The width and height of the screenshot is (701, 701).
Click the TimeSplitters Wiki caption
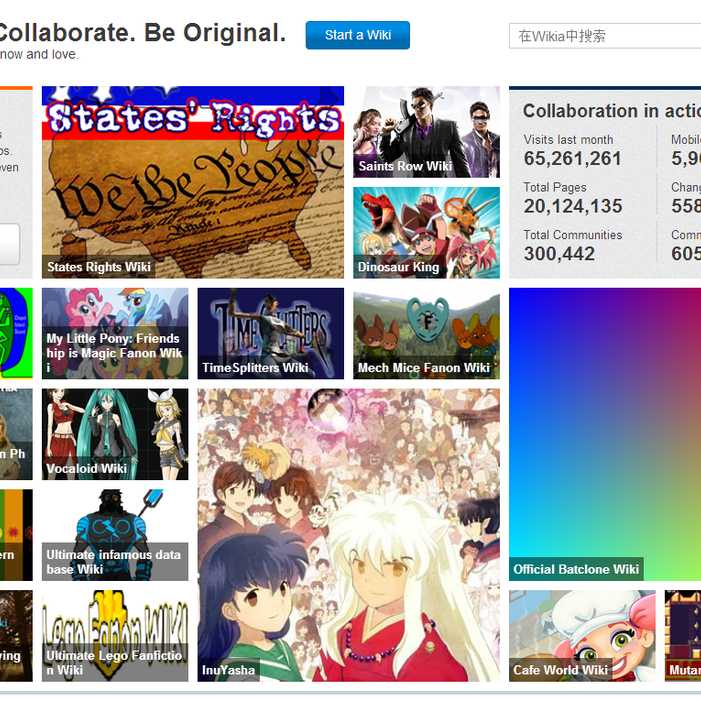coord(255,367)
